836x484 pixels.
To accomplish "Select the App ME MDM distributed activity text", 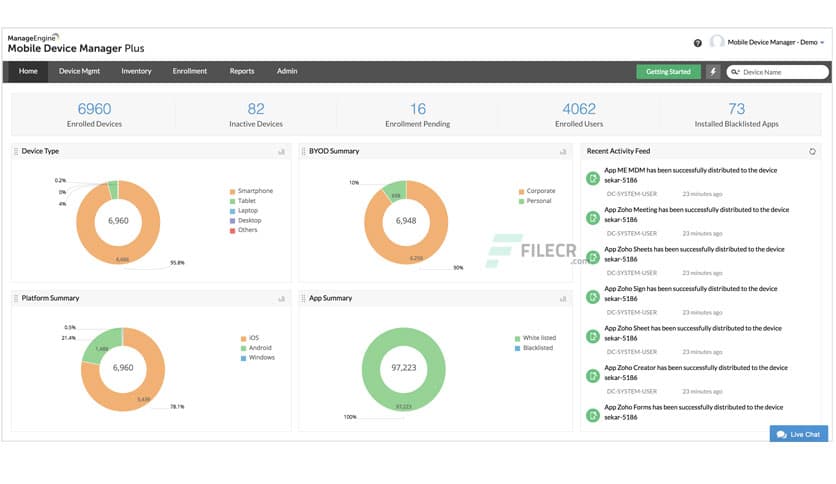I will point(690,175).
